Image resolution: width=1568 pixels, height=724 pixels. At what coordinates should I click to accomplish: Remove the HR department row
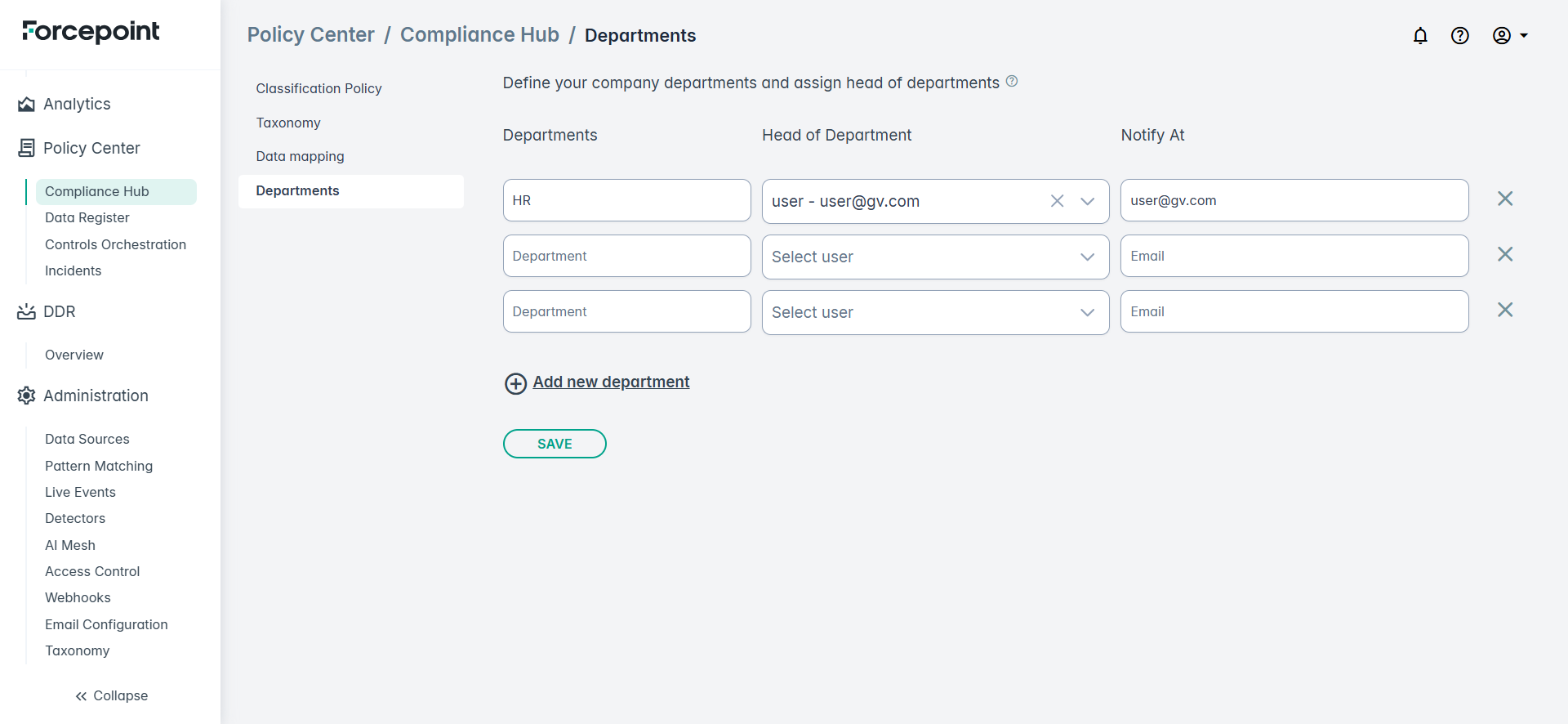click(x=1504, y=199)
